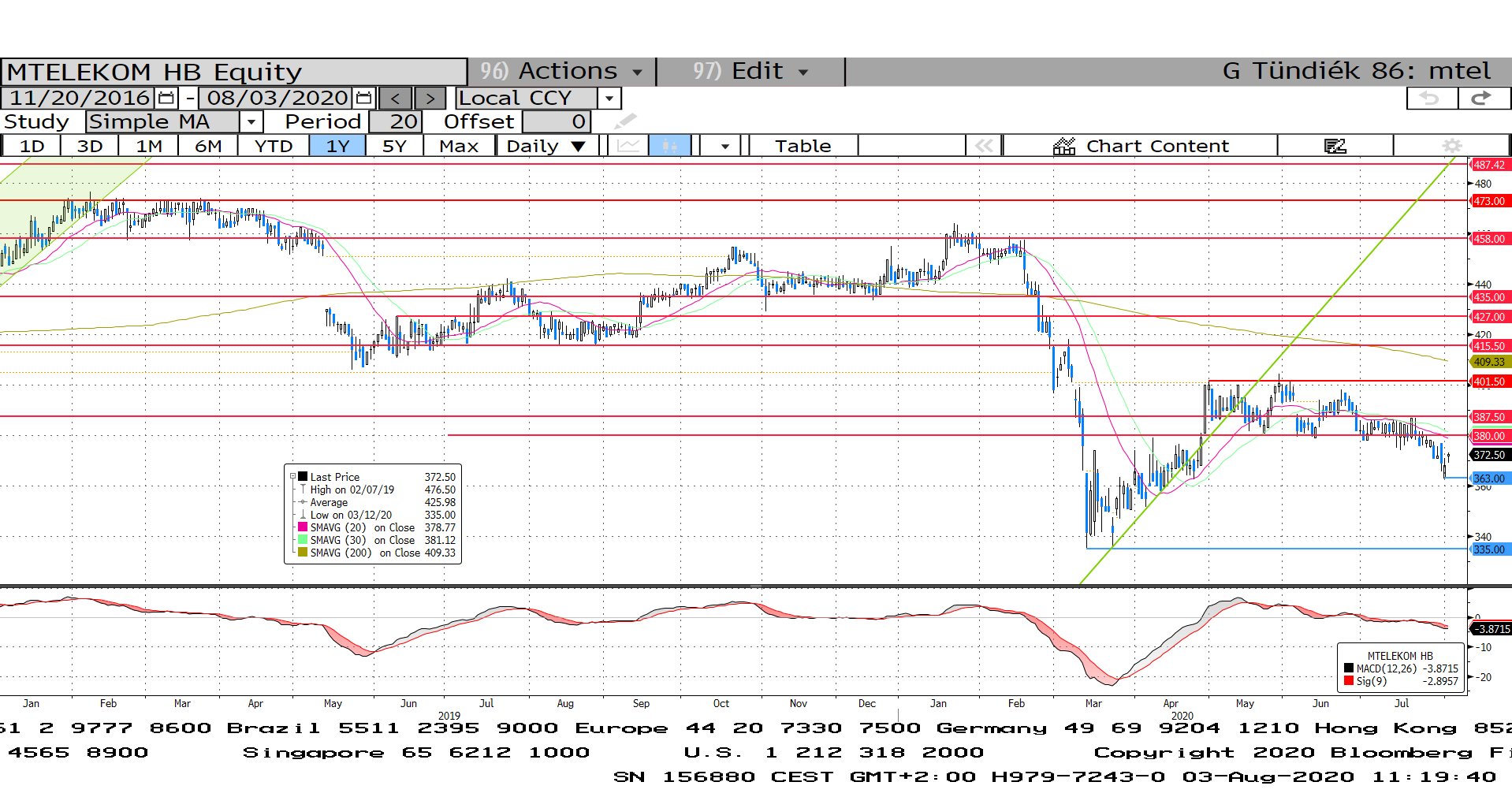Shift the date range forward
Image resolution: width=1512 pixels, height=808 pixels.
pyautogui.click(x=430, y=98)
